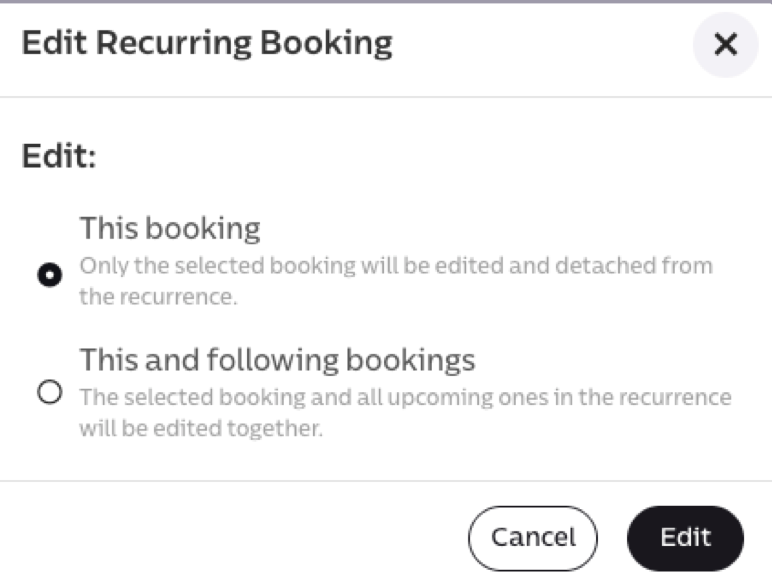
Task: Click the "will be edited together" helper text
Action: click(x=201, y=429)
